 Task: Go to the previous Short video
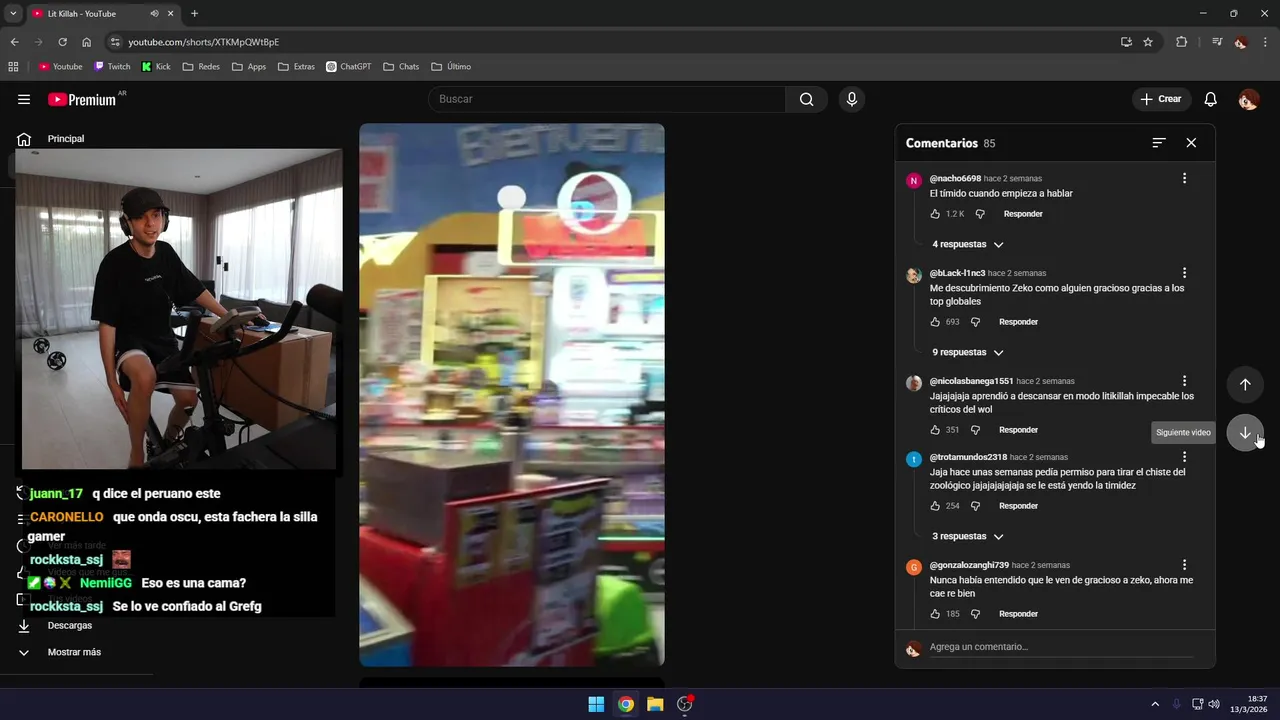click(x=1245, y=385)
